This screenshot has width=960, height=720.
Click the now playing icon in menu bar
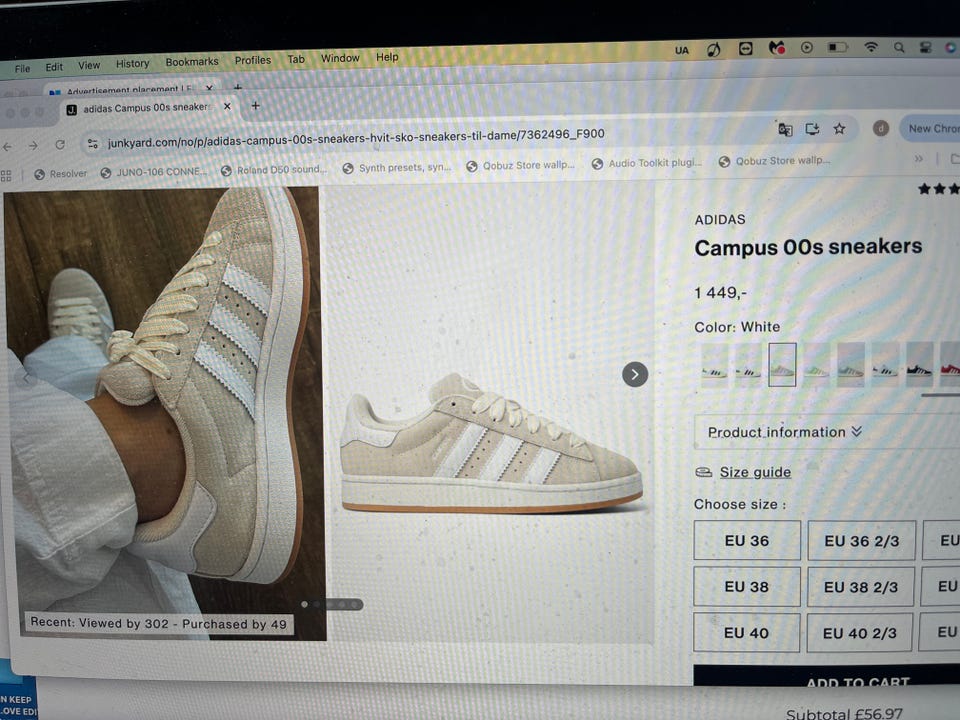coord(806,48)
